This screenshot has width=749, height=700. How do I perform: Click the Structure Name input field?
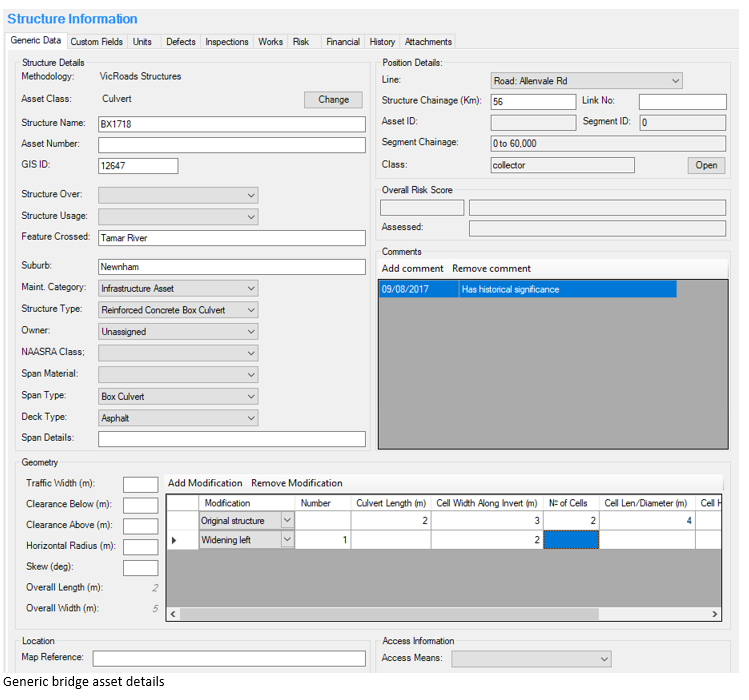[x=232, y=124]
